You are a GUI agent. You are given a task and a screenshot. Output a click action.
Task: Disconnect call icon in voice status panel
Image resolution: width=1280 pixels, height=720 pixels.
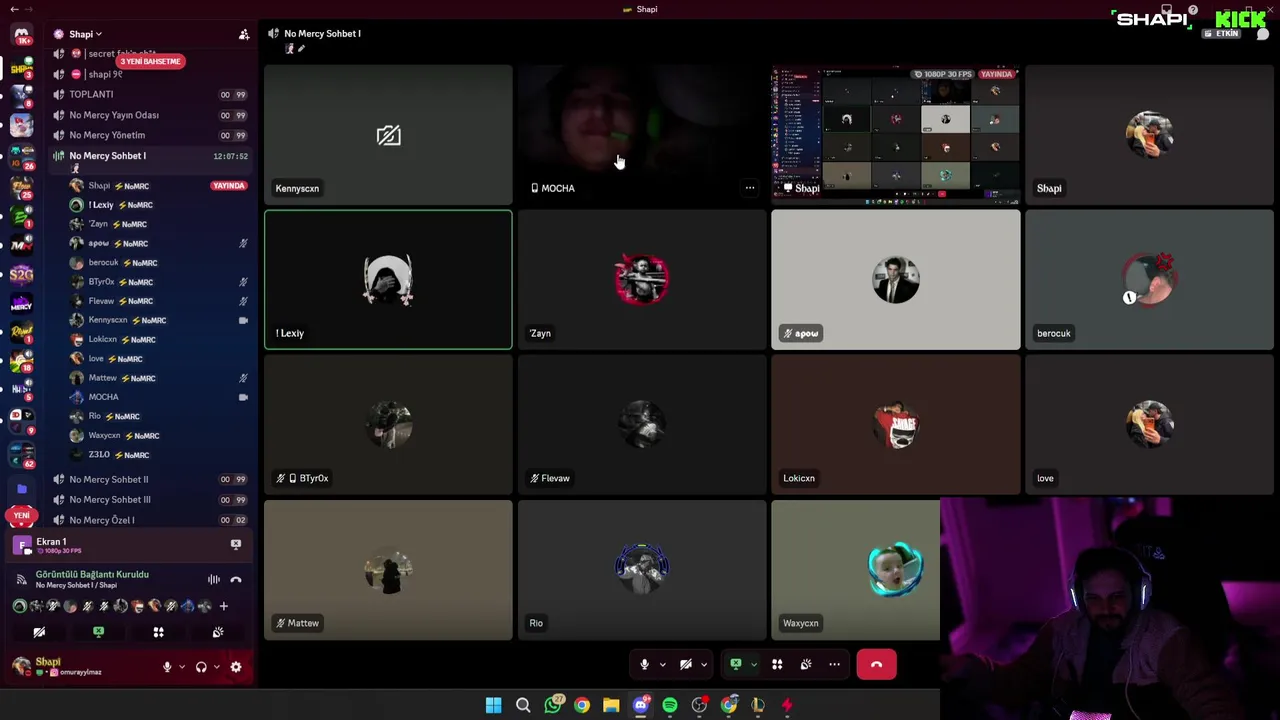[x=236, y=579]
